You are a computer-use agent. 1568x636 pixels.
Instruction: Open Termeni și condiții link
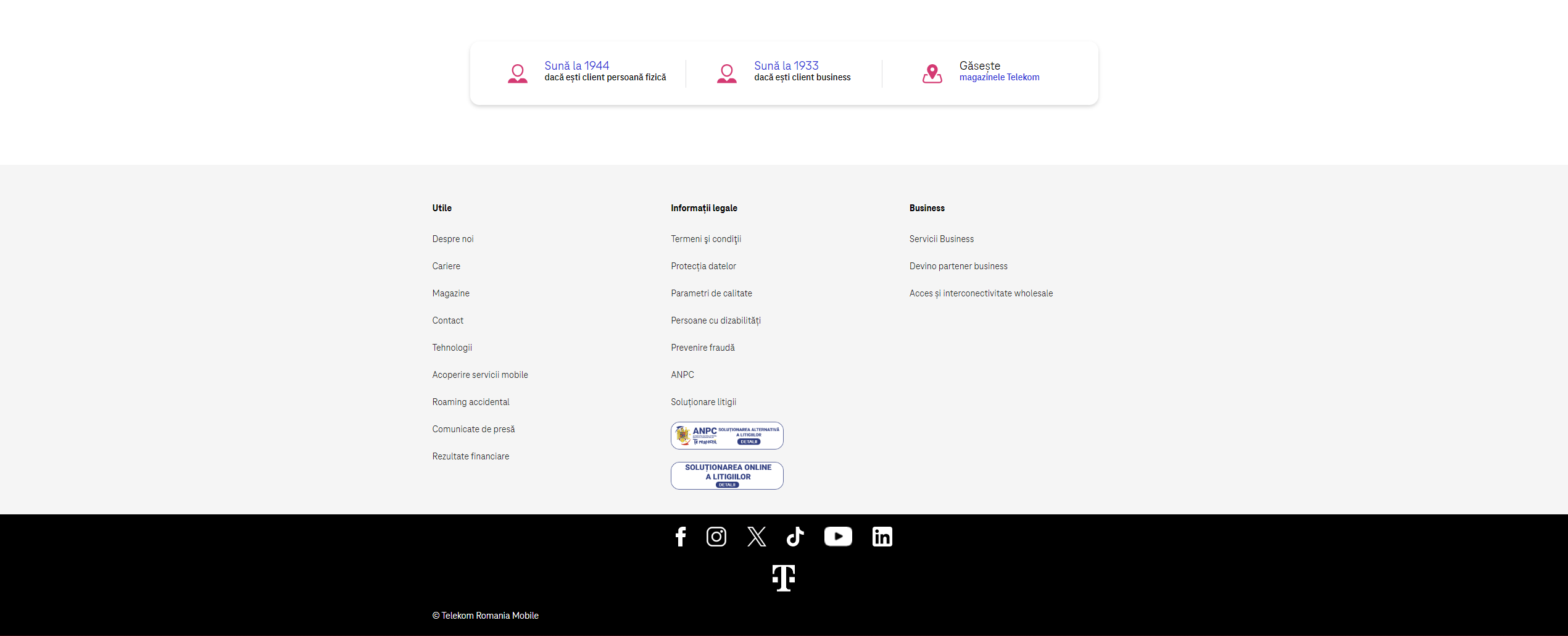(705, 239)
